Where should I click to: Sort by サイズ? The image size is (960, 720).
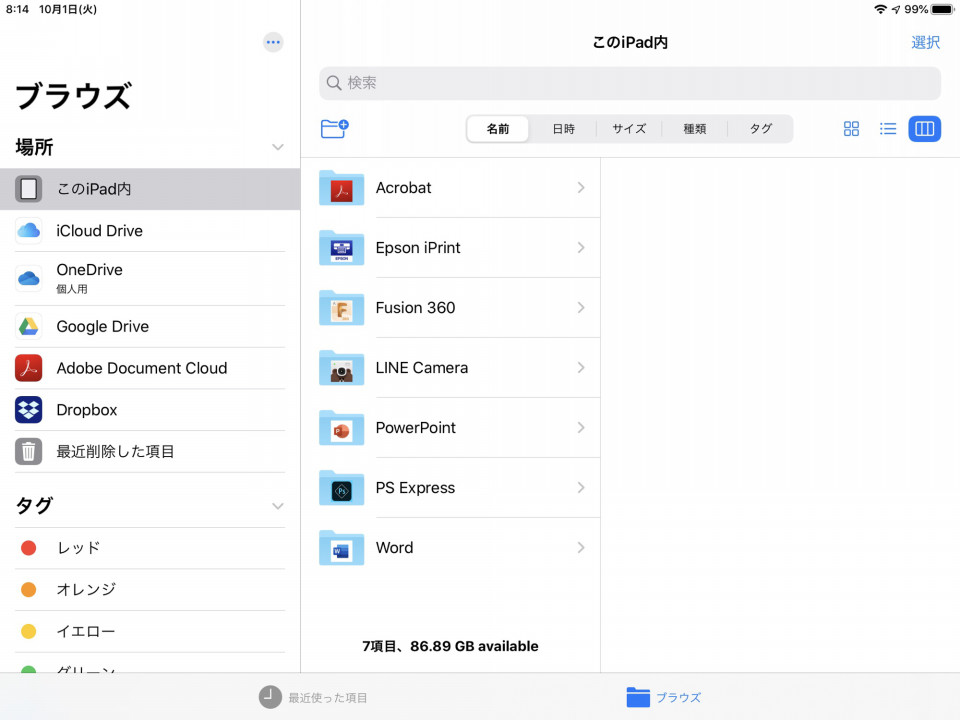click(x=629, y=129)
